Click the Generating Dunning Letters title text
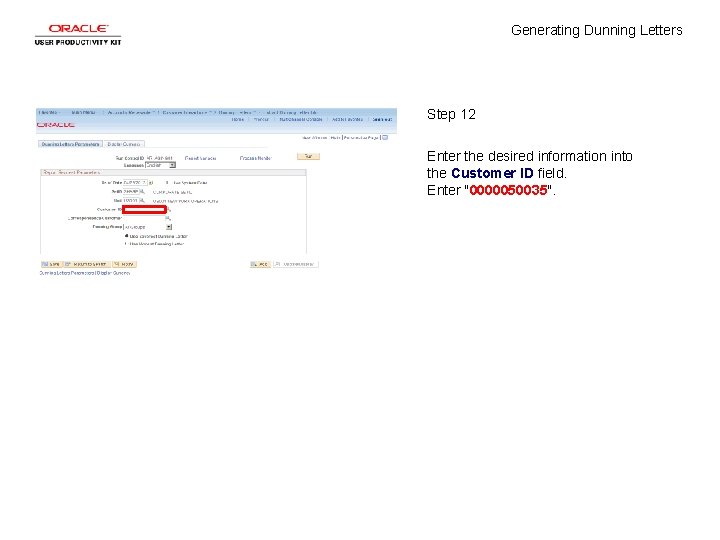This screenshot has width=720, height=540. 596,30
